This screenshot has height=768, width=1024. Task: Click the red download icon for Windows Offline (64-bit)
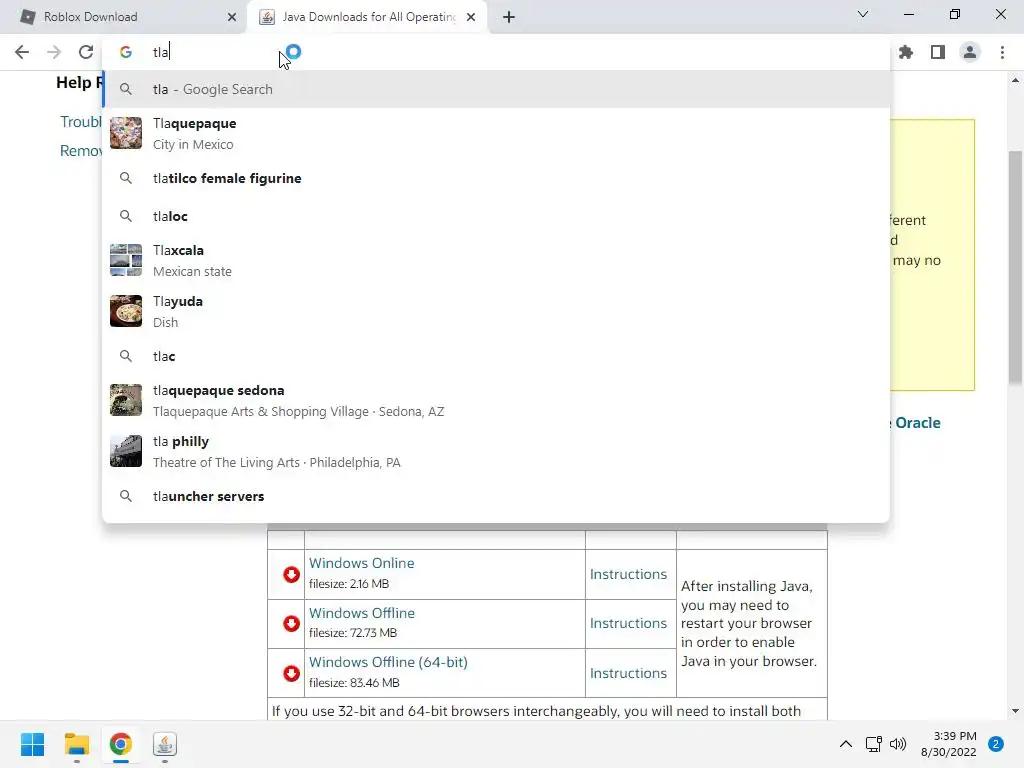291,673
